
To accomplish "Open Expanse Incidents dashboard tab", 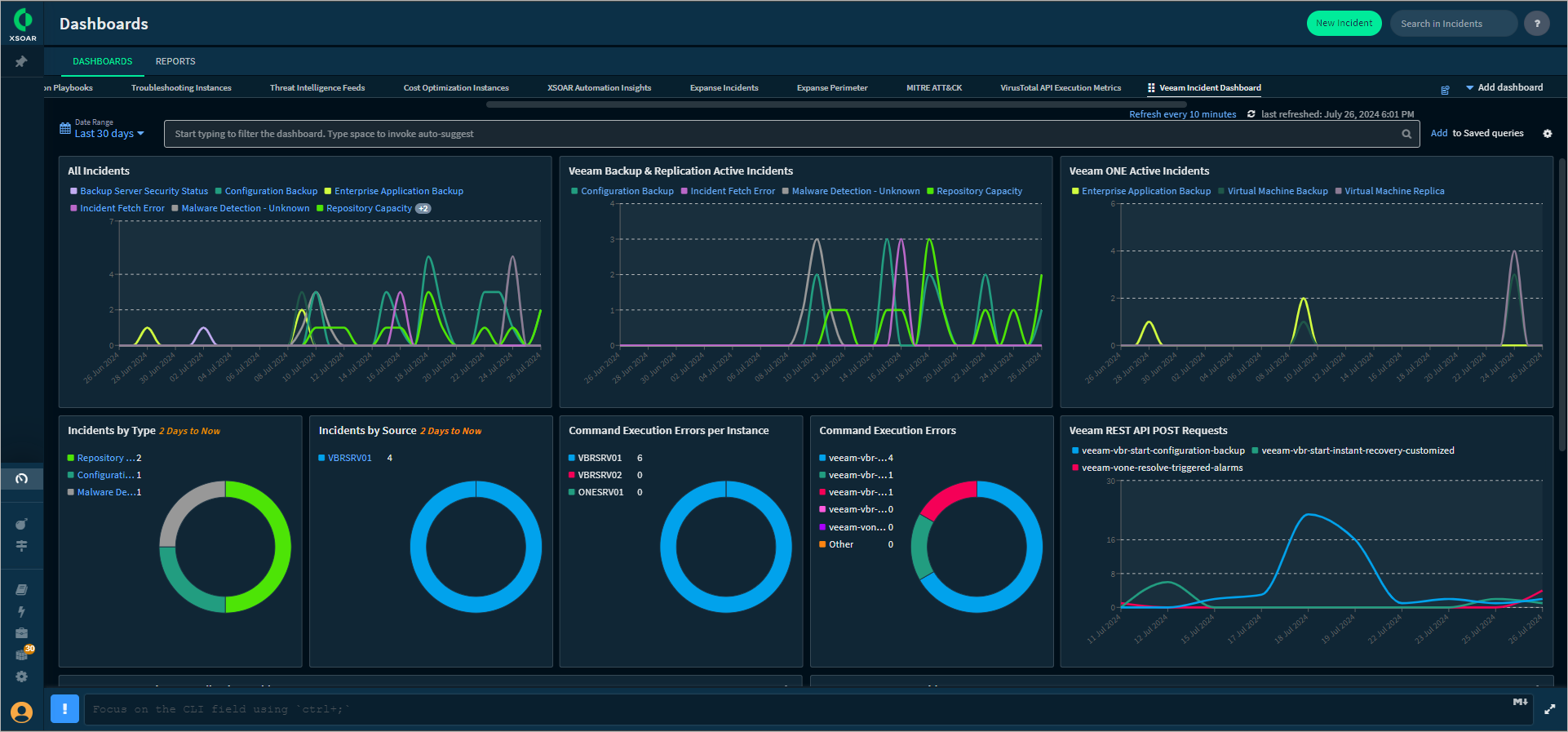I will click(x=724, y=88).
